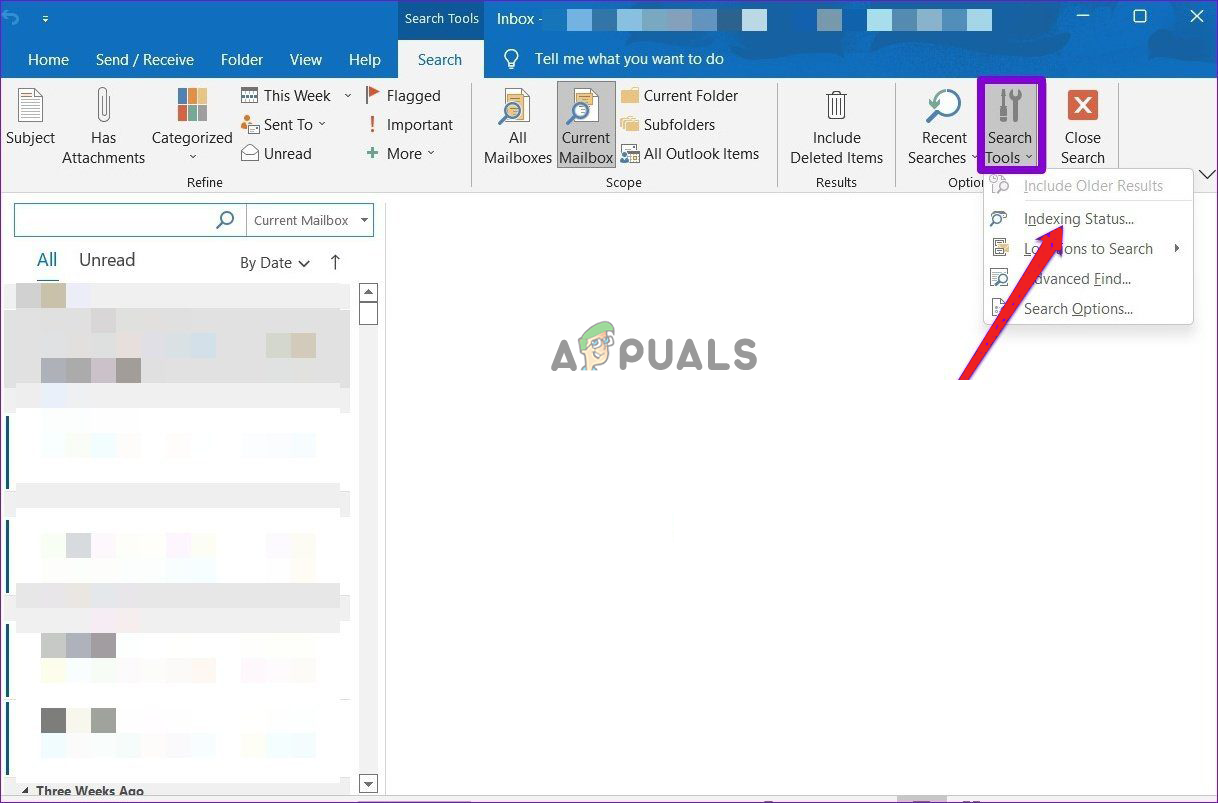Toggle the Current Mailbox scope button

click(585, 125)
